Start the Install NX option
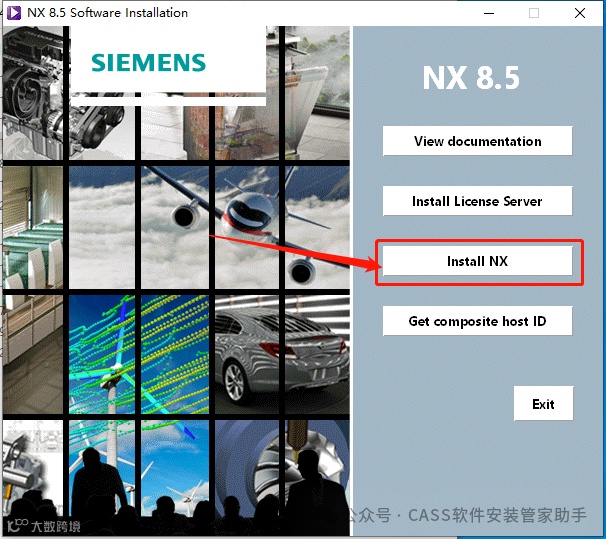The image size is (606, 539). (x=477, y=261)
